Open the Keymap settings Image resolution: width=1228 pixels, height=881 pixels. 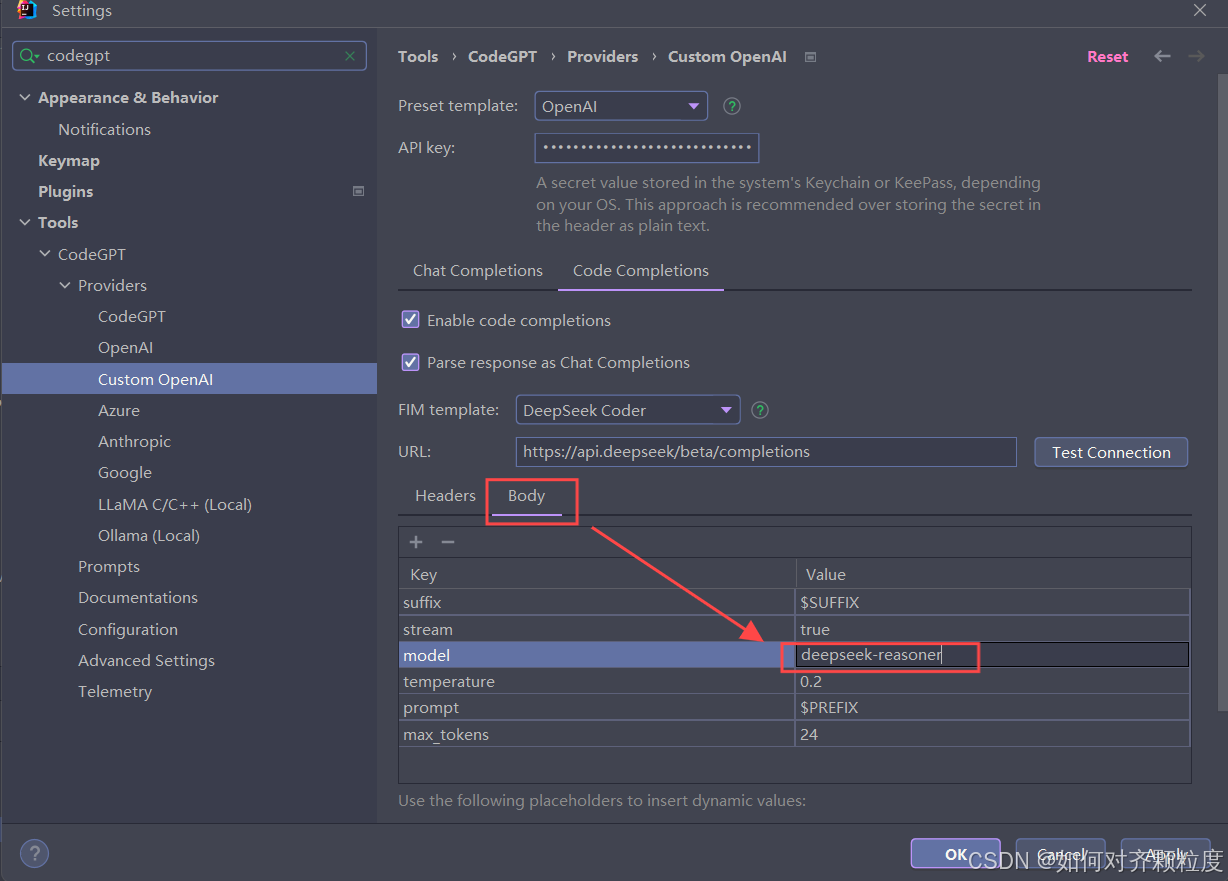pyautogui.click(x=69, y=160)
